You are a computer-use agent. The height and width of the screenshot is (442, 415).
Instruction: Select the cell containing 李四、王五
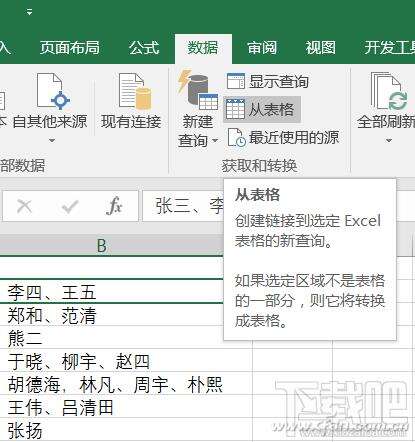click(x=111, y=291)
